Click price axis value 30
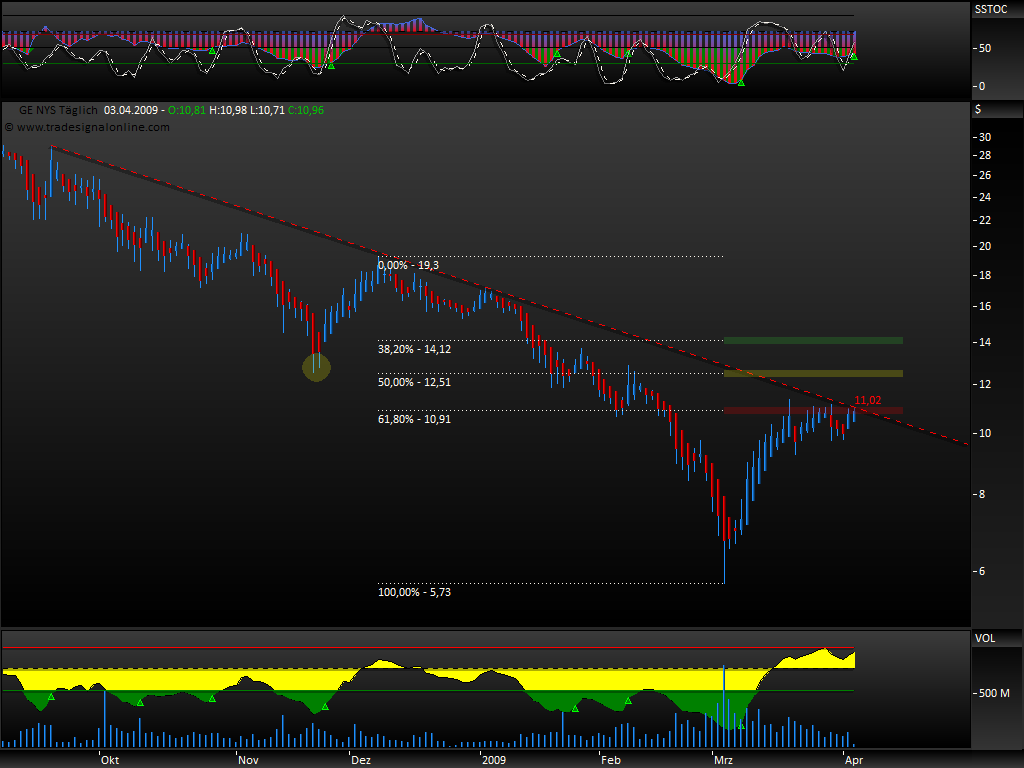Screen dimensions: 1024x768 tap(985, 137)
